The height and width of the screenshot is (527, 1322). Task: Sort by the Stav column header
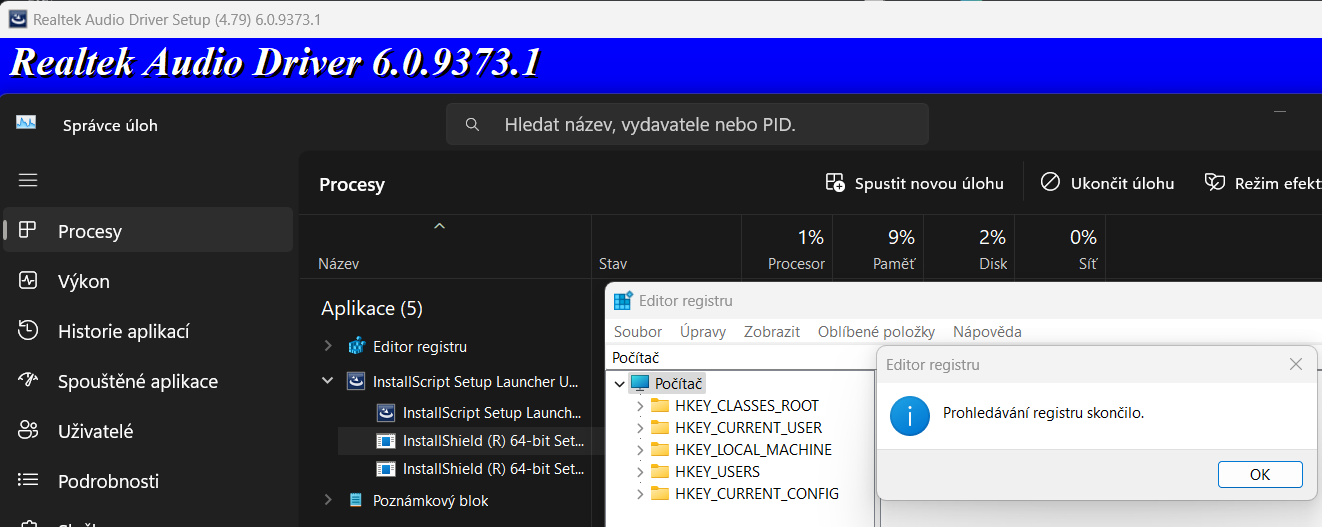click(x=667, y=247)
